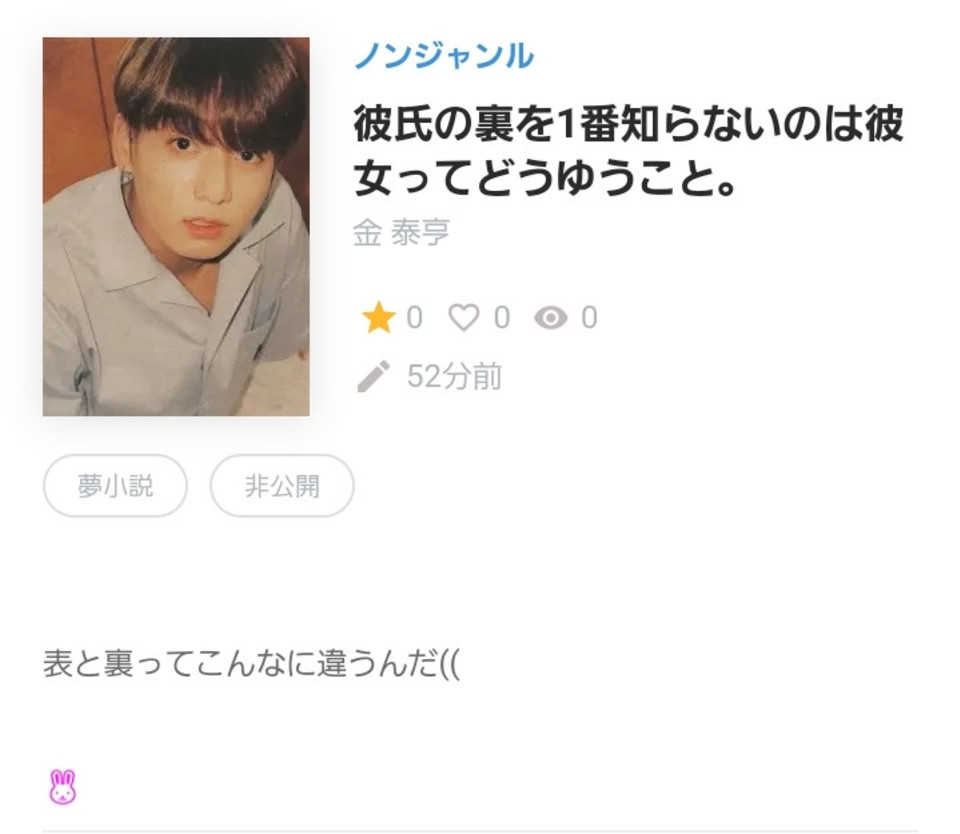Viewport: 960px width, 834px height.
Task: Tap the (( at the end of the description
Action: (x=449, y=664)
